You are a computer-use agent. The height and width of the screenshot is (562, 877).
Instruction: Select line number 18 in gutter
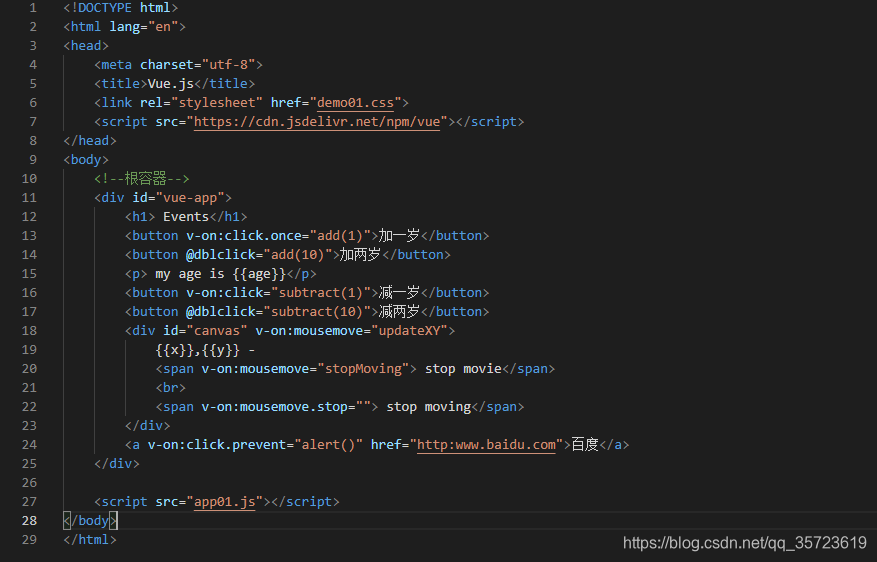click(29, 330)
